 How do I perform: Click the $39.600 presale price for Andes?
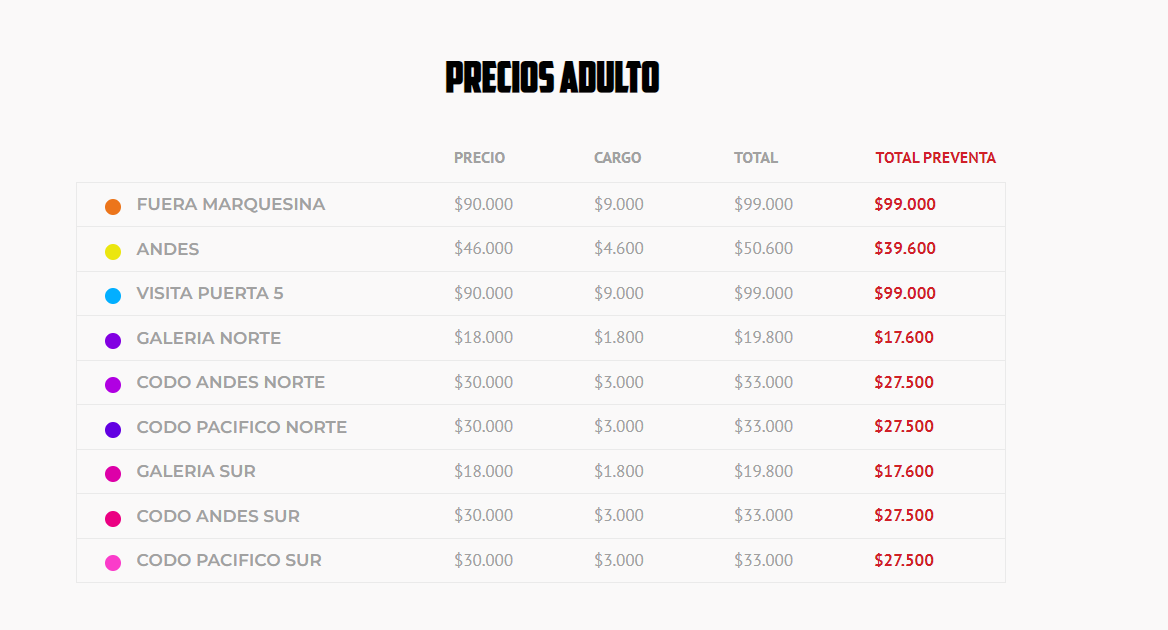[905, 249]
